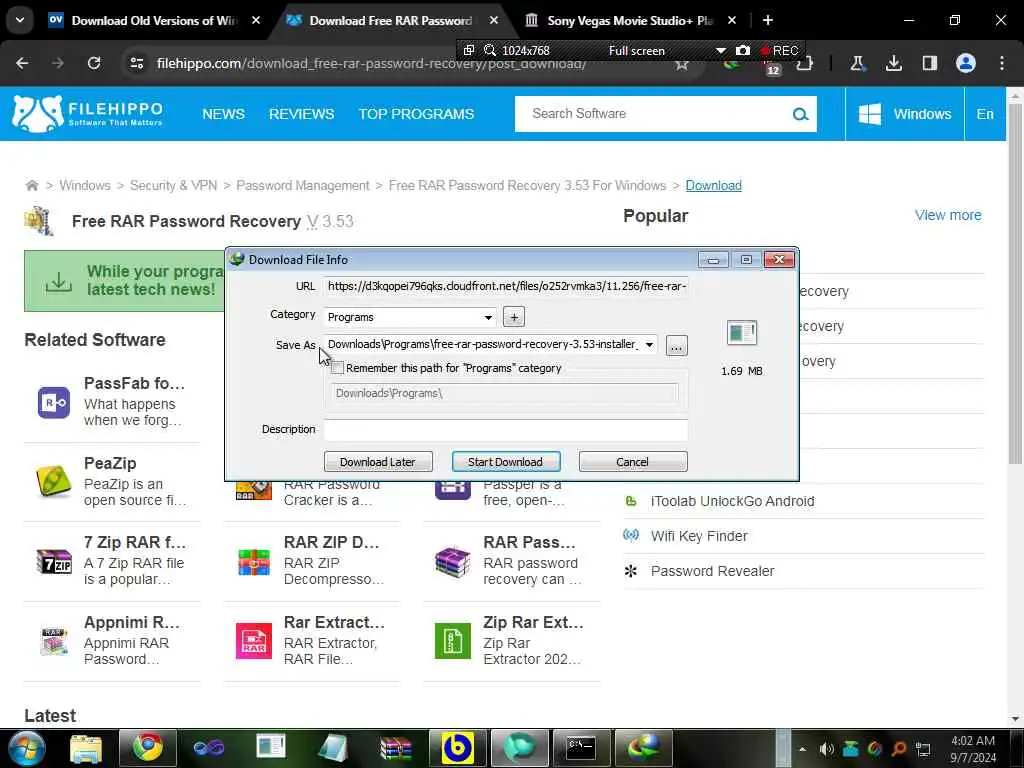The width and height of the screenshot is (1024, 768).
Task: Click the URL field in dialog
Action: (x=505, y=286)
